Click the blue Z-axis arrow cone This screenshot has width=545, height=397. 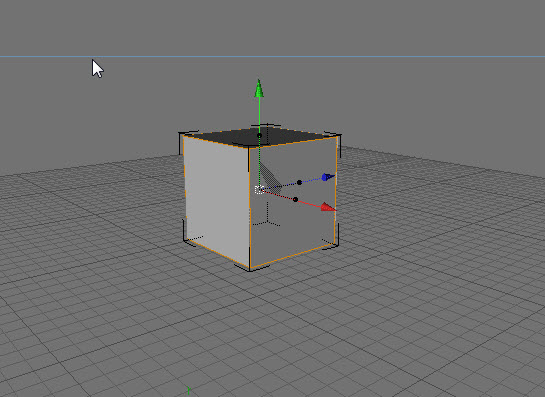tap(327, 177)
